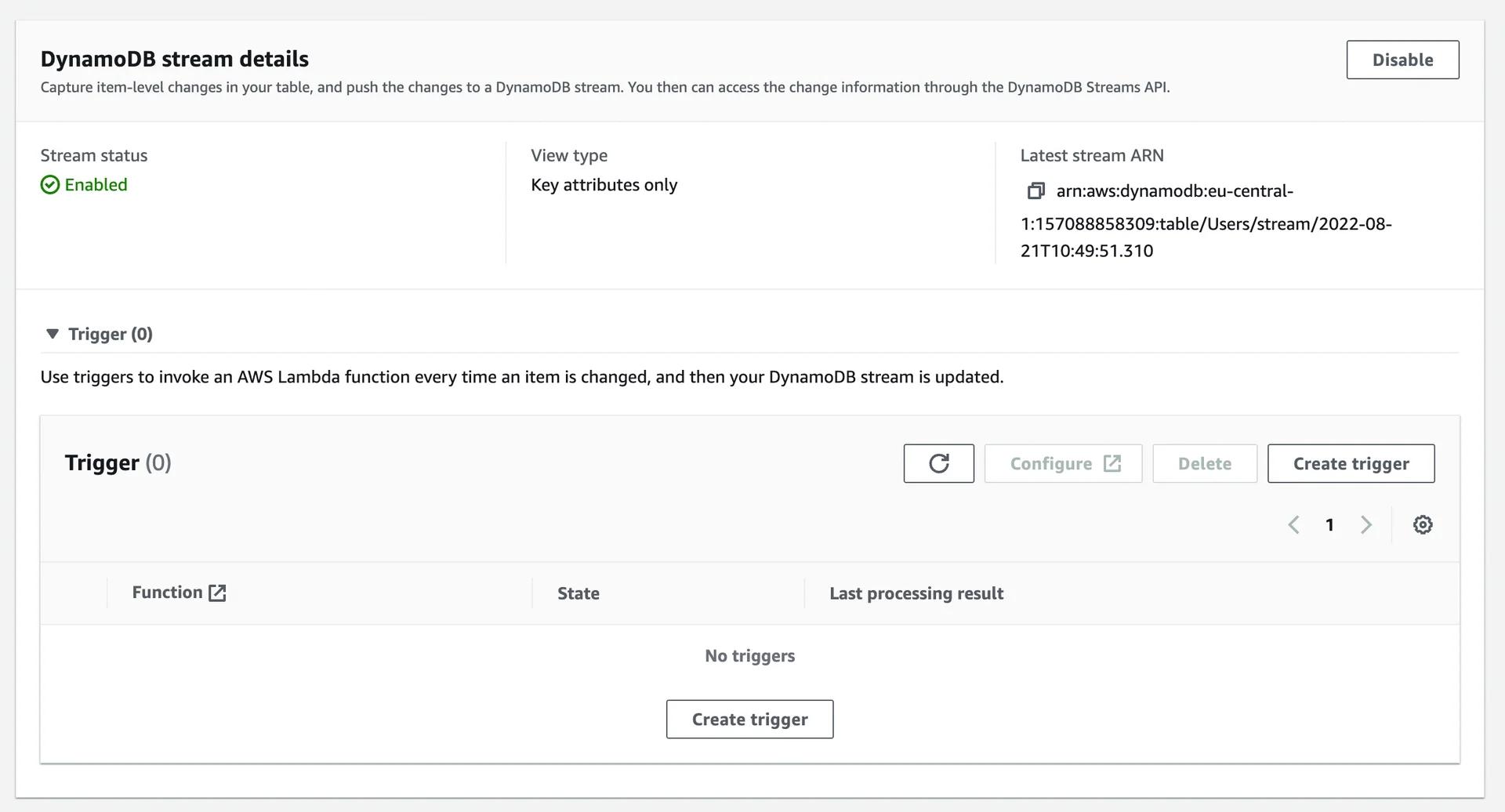Disable the DynamoDB stream
This screenshot has height=812, width=1505.
click(1402, 60)
